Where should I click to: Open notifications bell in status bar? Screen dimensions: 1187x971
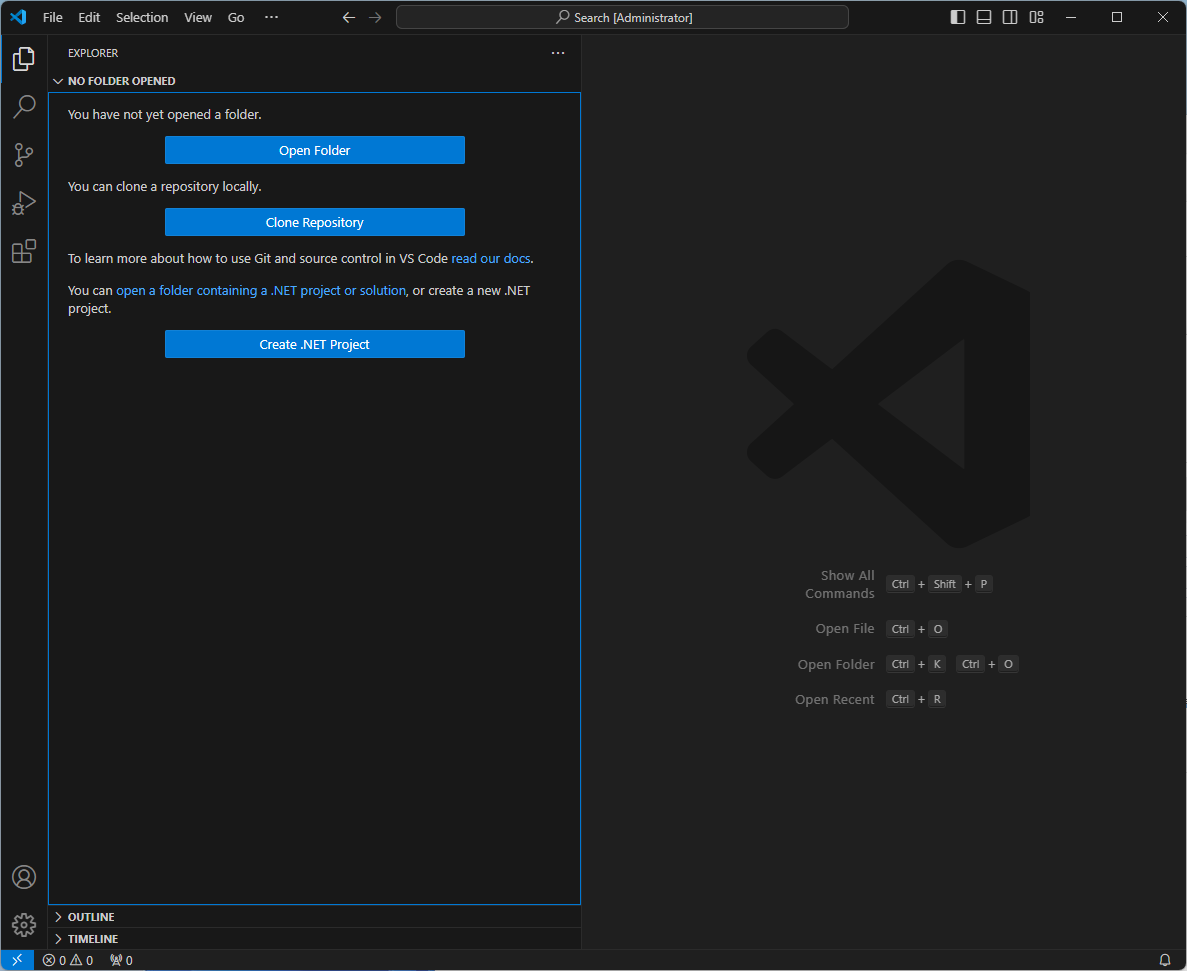point(1165,960)
